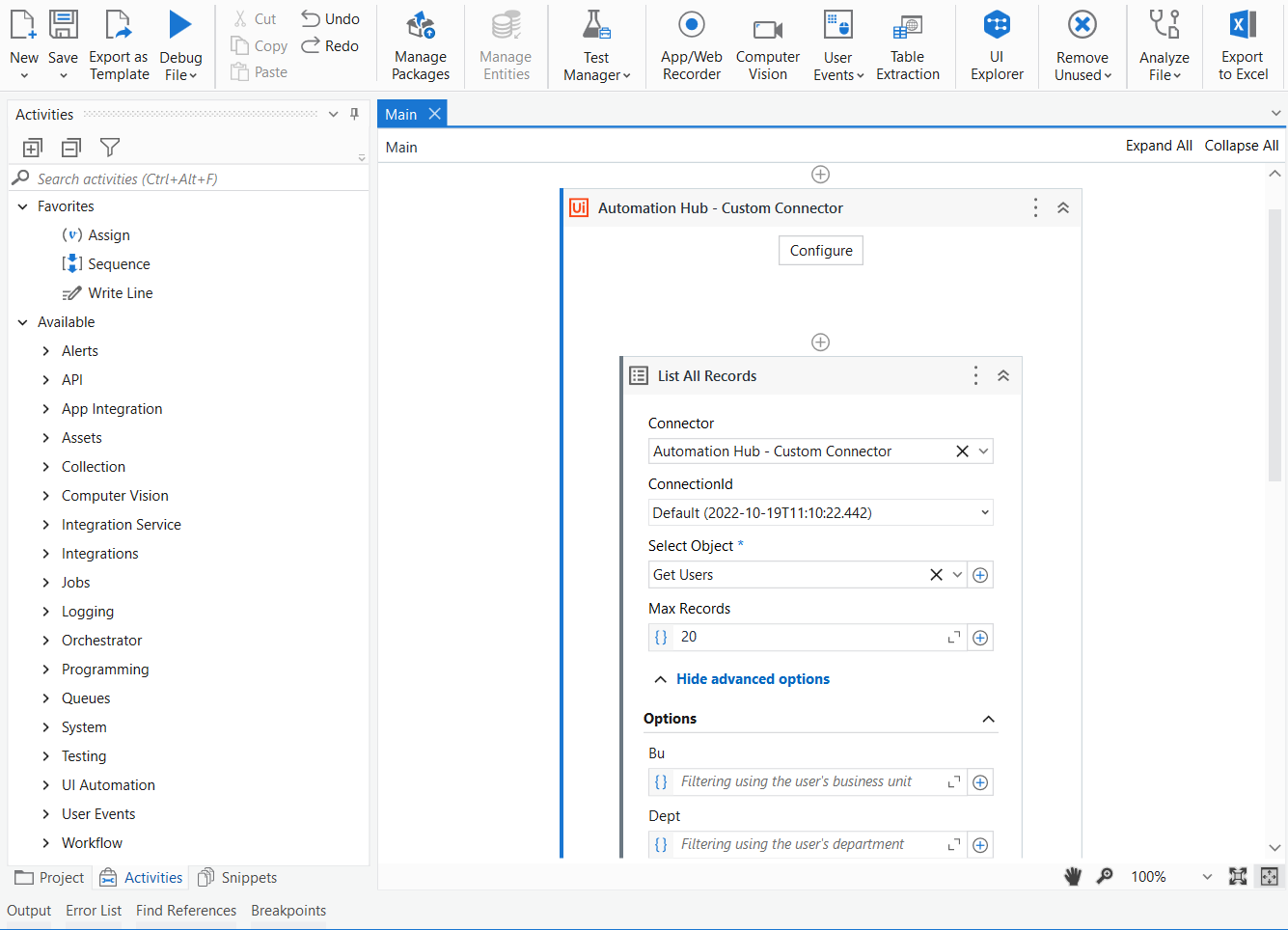Open User Events menu
Image resolution: width=1288 pixels, height=930 pixels.
tap(838, 45)
